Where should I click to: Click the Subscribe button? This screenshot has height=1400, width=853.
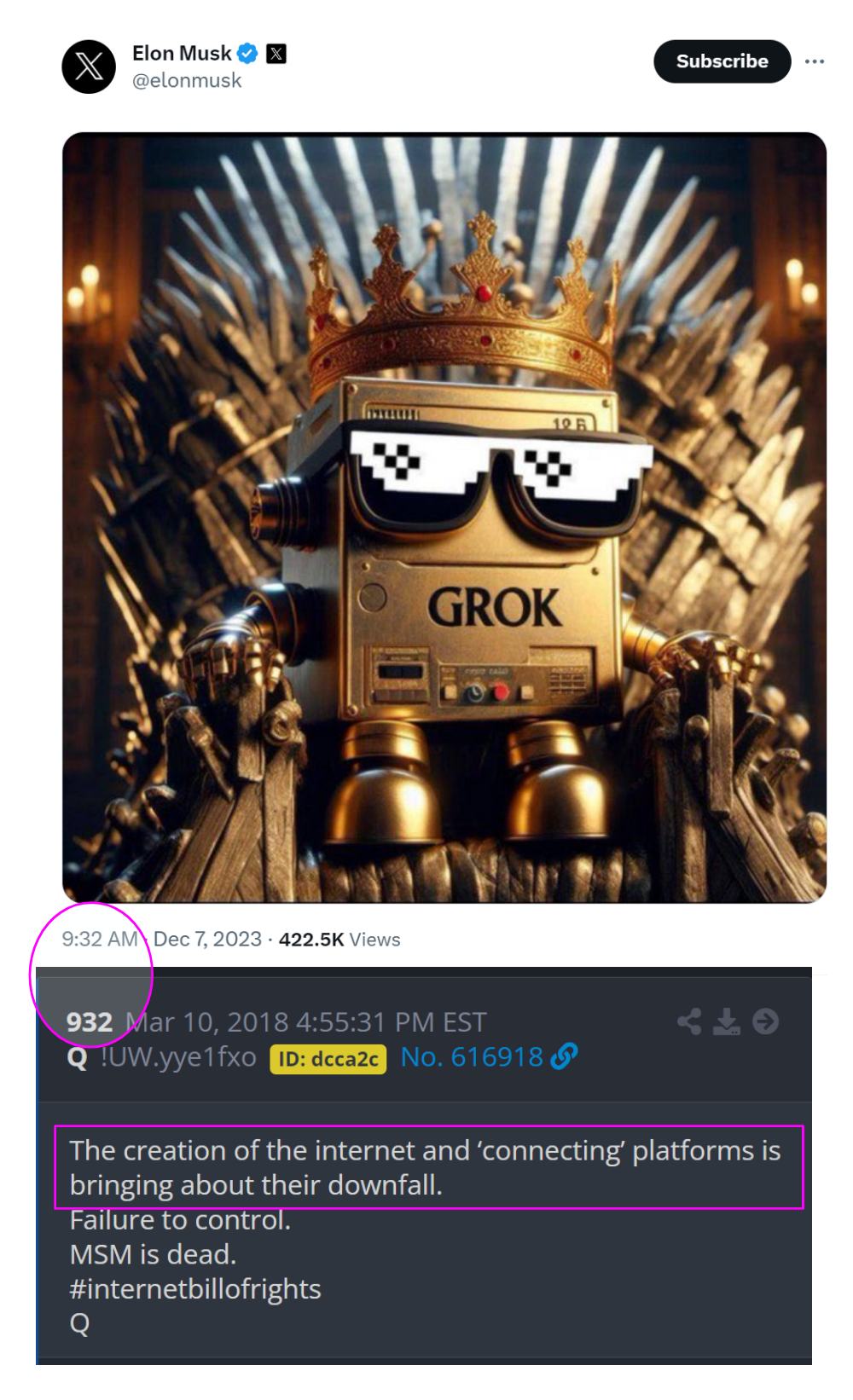[722, 61]
